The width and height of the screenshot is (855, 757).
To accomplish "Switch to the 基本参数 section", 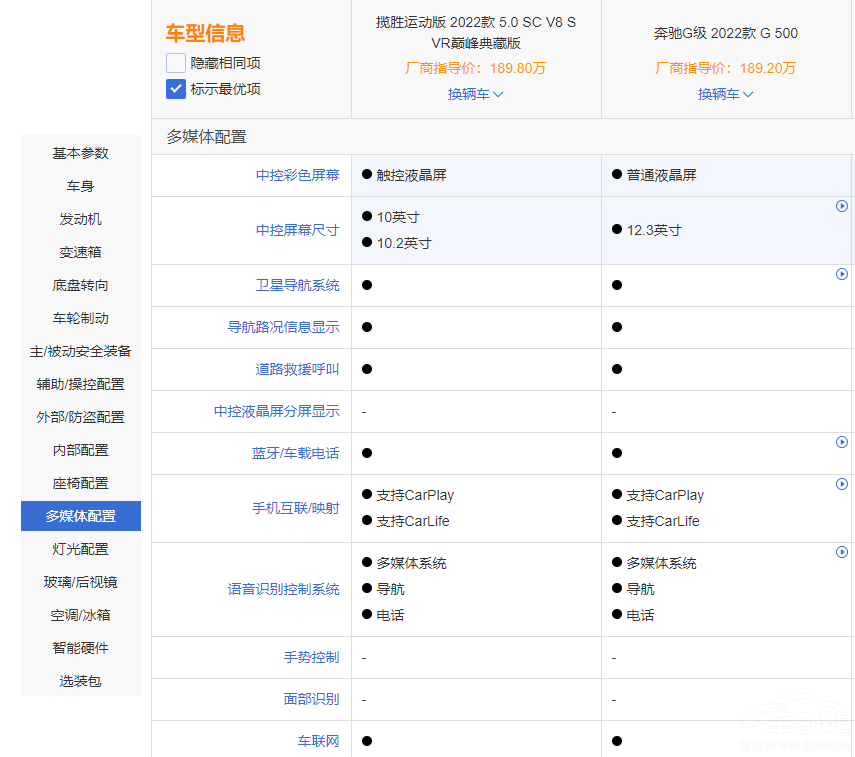I will click(80, 153).
